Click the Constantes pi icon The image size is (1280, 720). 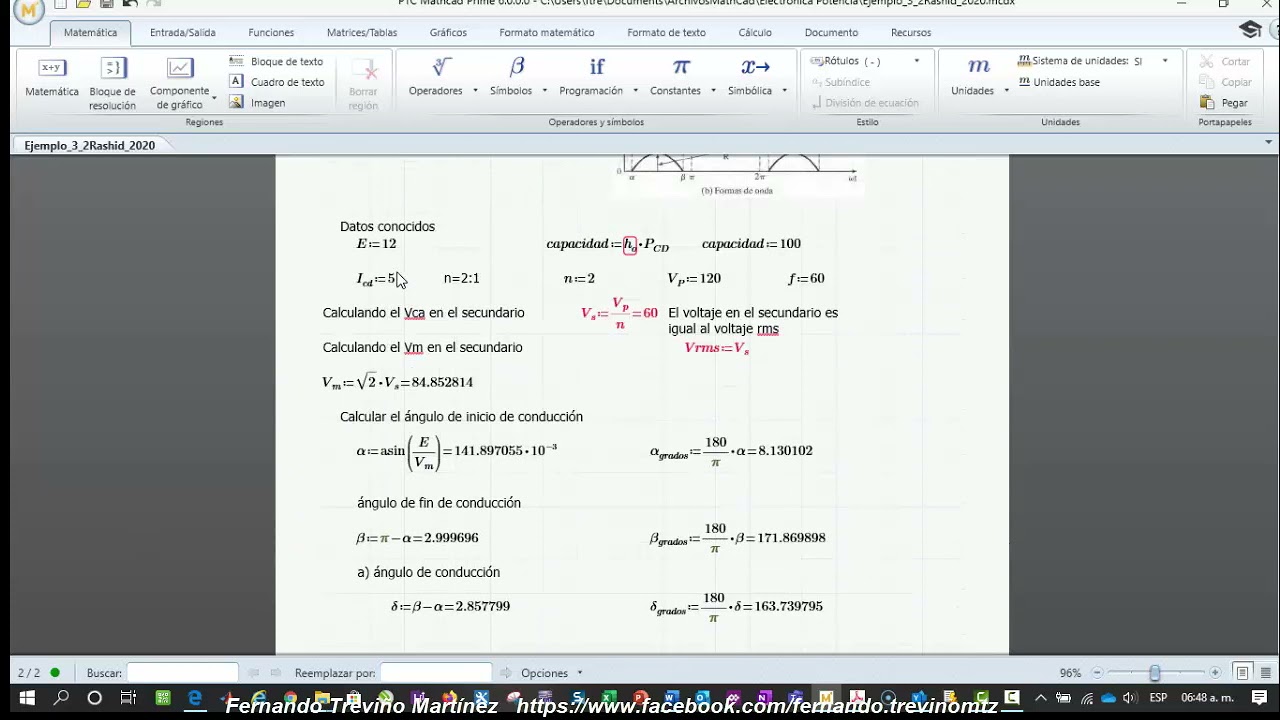pyautogui.click(x=681, y=67)
